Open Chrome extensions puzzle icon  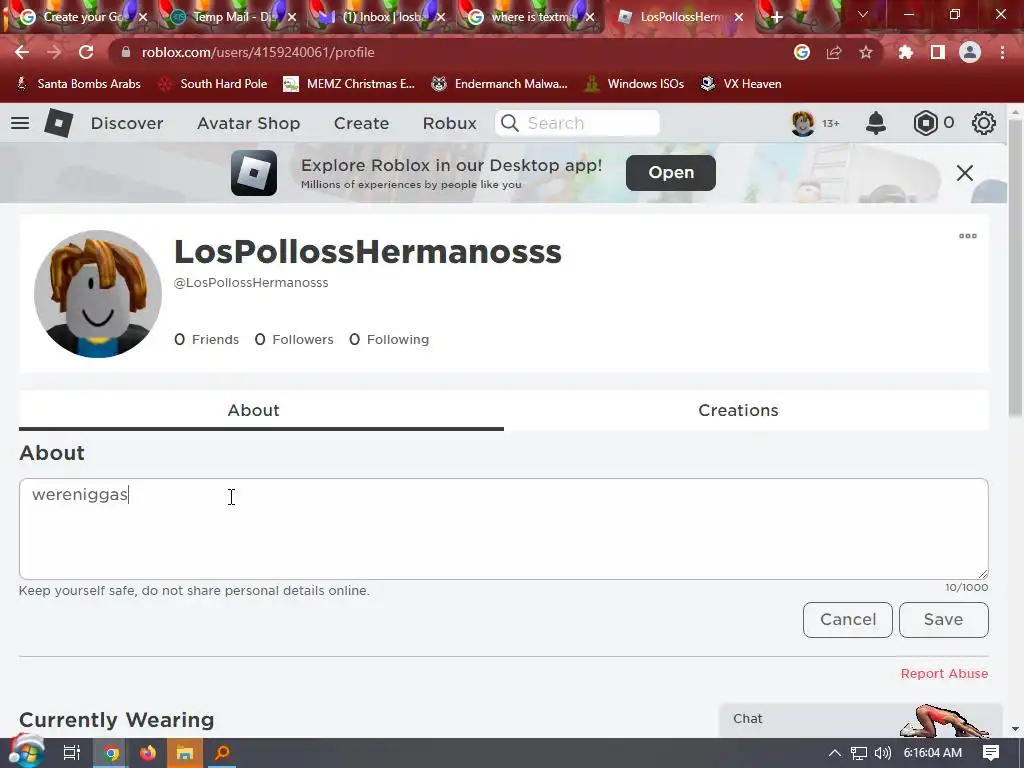click(x=906, y=52)
